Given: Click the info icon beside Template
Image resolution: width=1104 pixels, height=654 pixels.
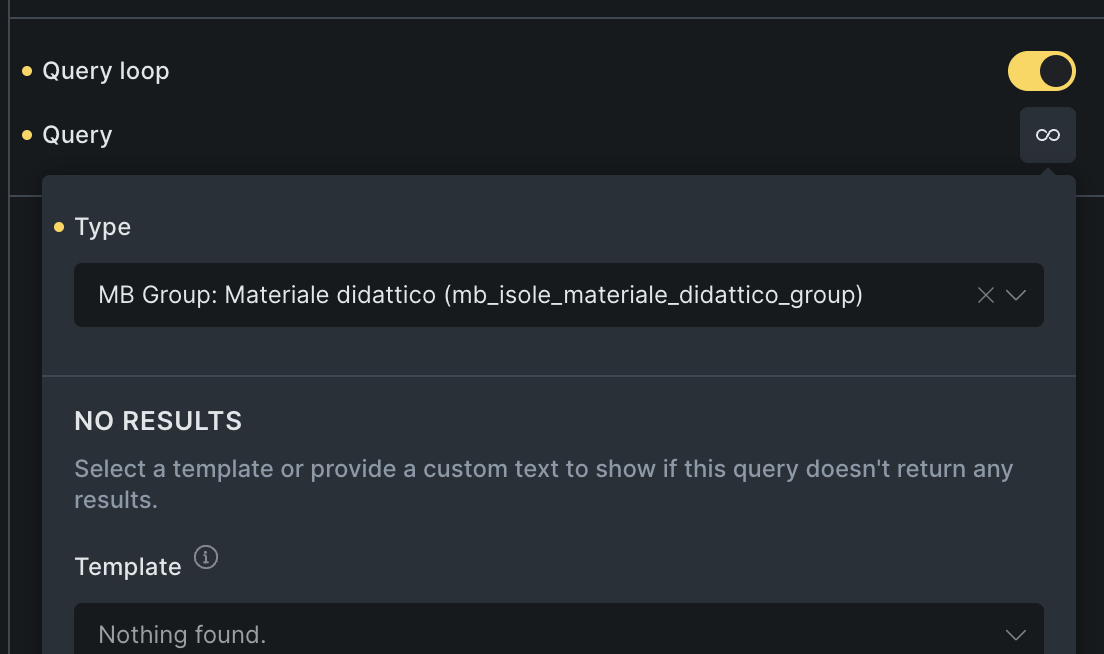Looking at the screenshot, I should point(206,557).
